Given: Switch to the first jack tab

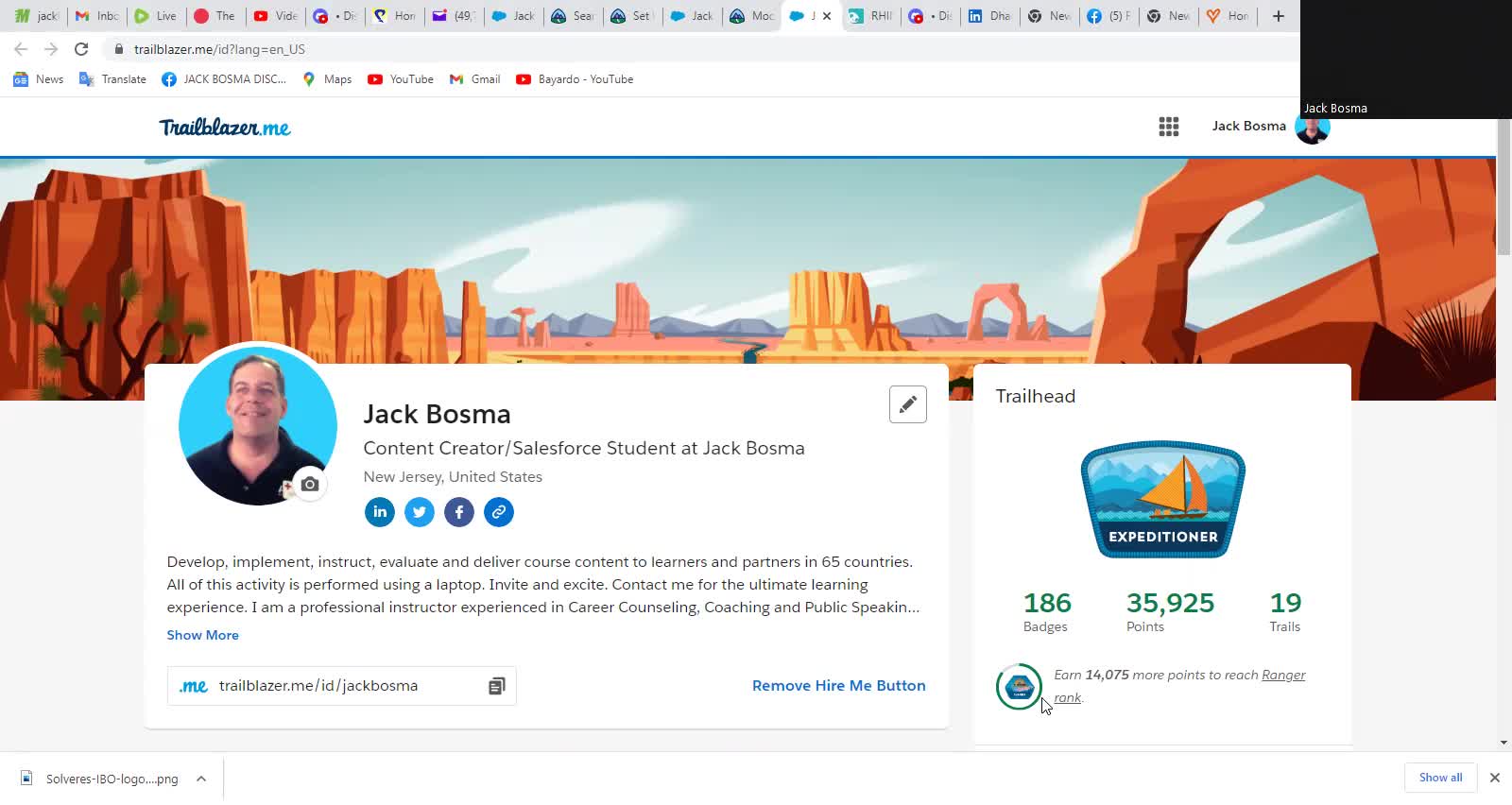Looking at the screenshot, I should (38, 16).
